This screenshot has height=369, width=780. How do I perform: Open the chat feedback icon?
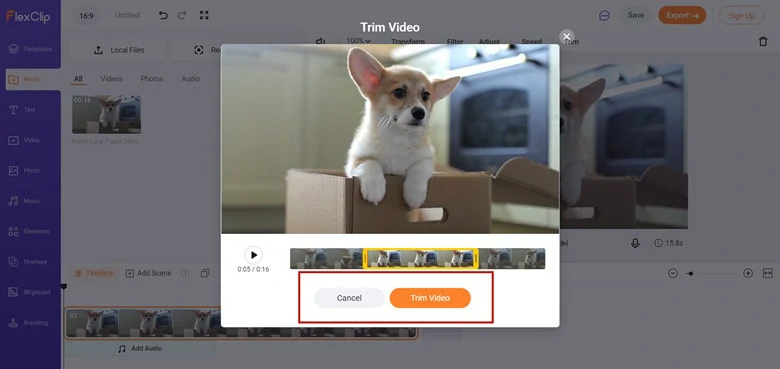(x=604, y=15)
